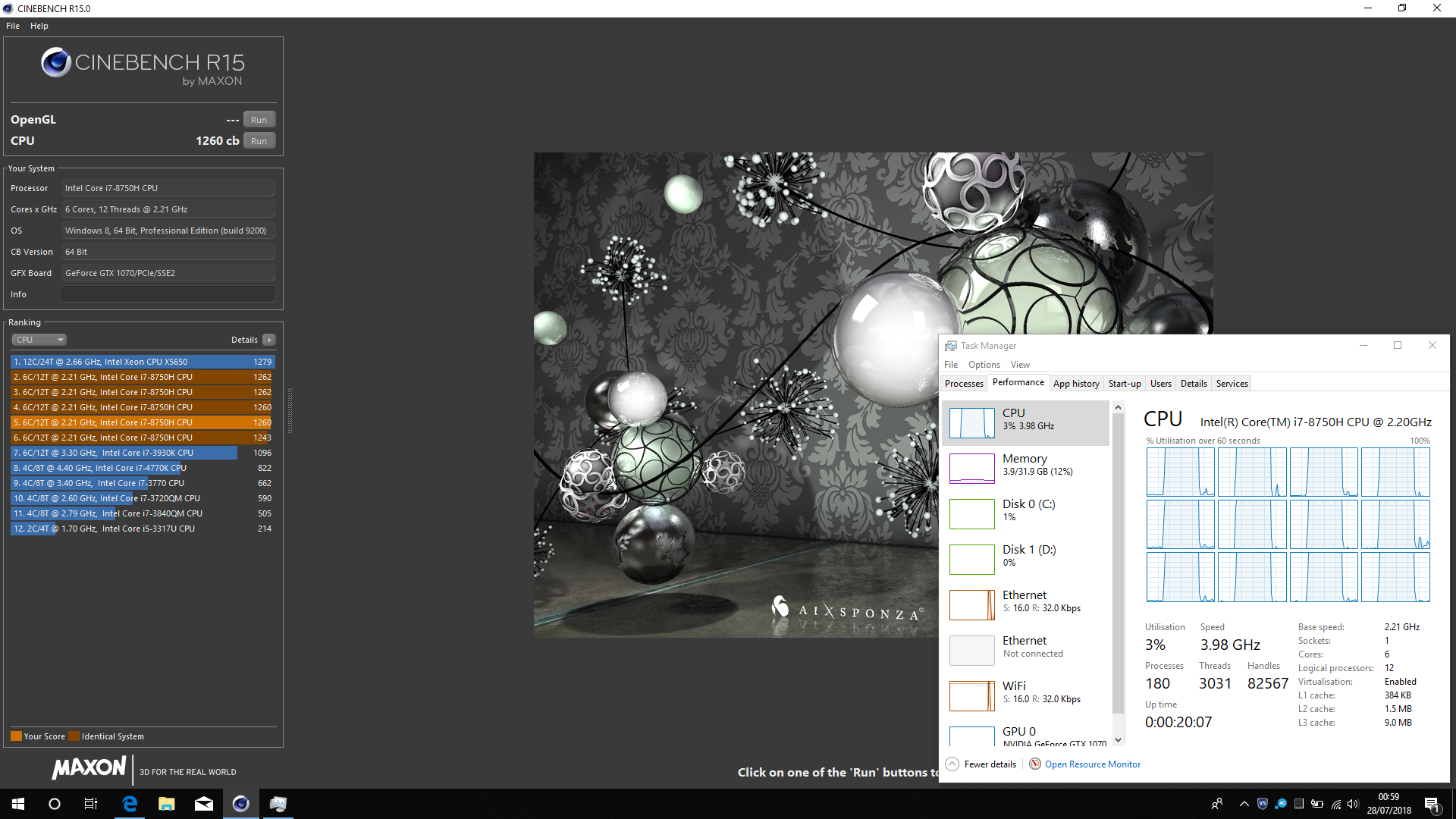The width and height of the screenshot is (1456, 819).
Task: Open the CPU ranking dropdown
Action: click(39, 340)
